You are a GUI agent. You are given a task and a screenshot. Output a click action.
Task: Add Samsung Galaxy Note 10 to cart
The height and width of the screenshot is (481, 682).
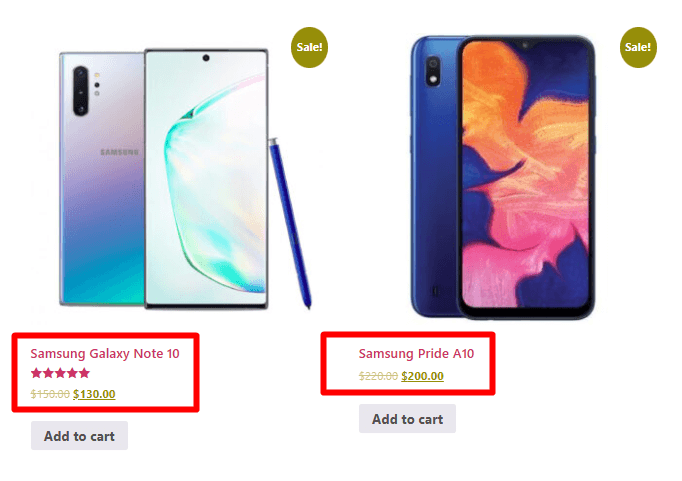pyautogui.click(x=79, y=436)
